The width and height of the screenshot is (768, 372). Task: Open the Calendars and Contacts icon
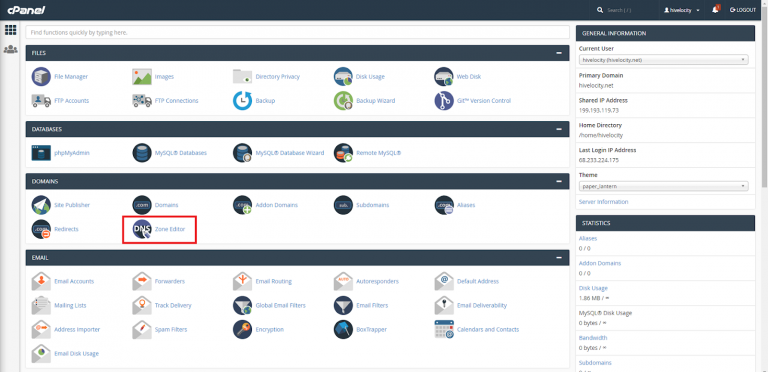(444, 329)
